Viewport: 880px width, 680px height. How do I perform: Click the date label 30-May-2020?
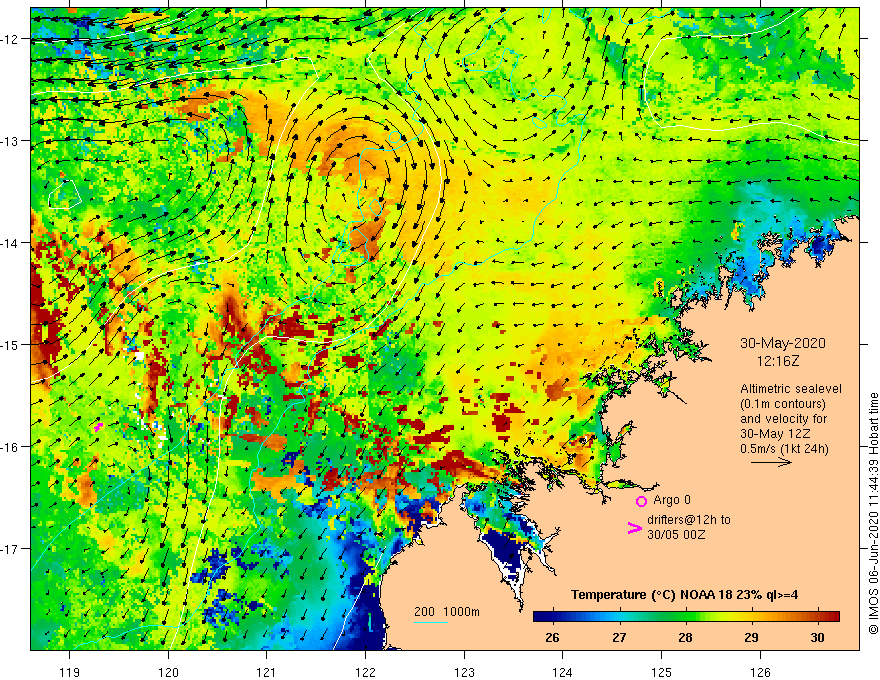pyautogui.click(x=782, y=343)
